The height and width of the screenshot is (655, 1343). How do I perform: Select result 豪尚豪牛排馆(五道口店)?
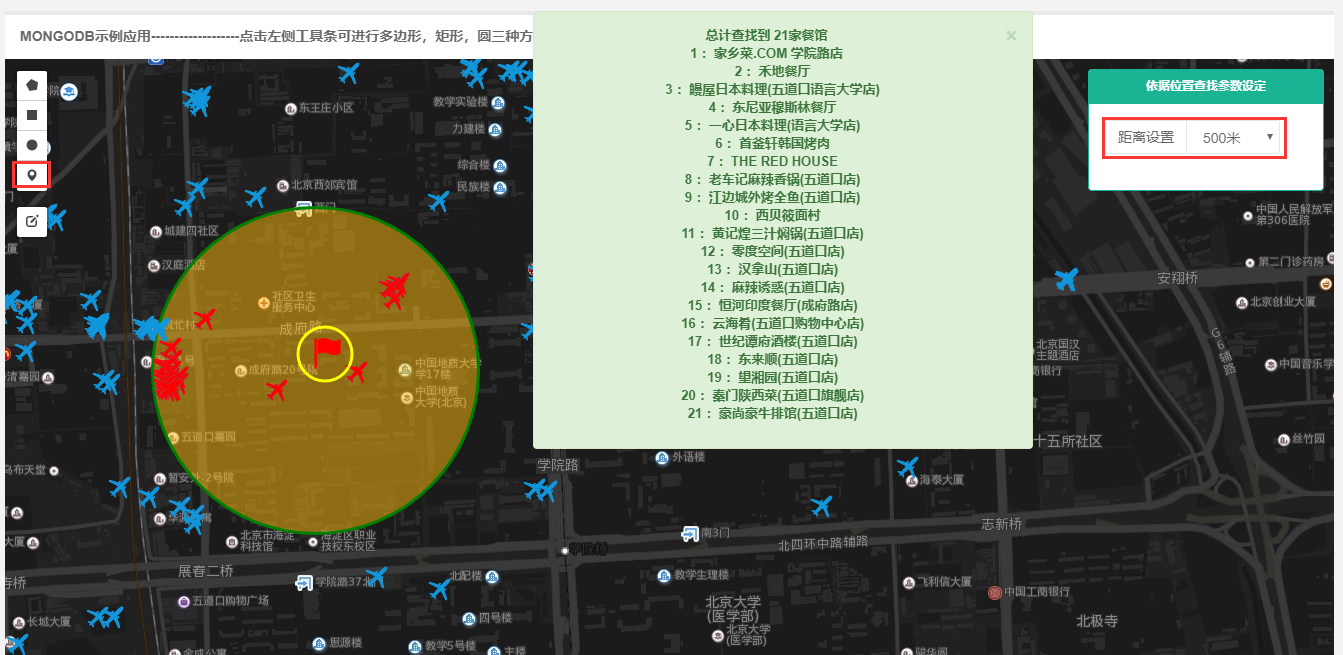point(773,413)
